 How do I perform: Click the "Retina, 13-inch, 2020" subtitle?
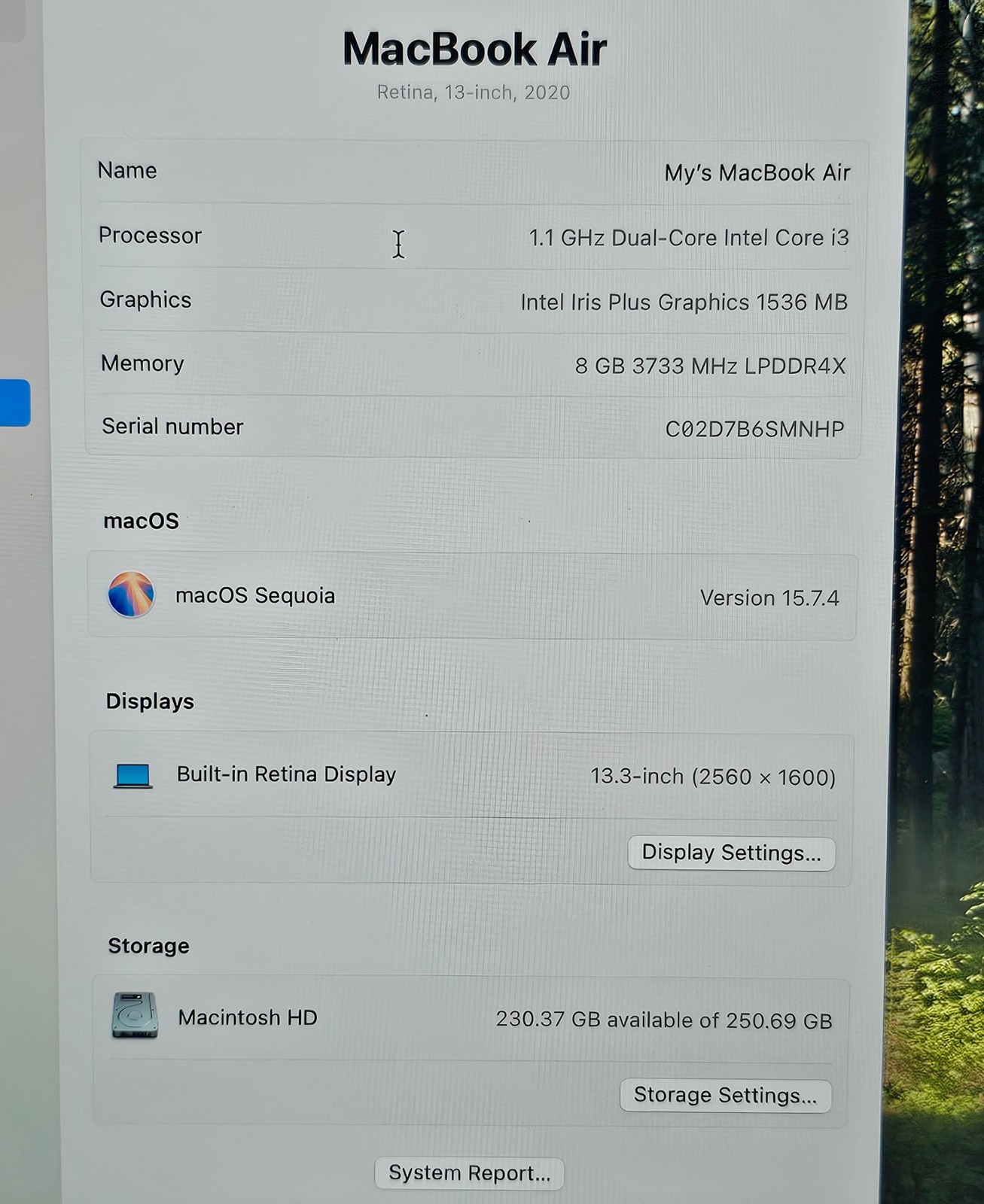pos(474,93)
